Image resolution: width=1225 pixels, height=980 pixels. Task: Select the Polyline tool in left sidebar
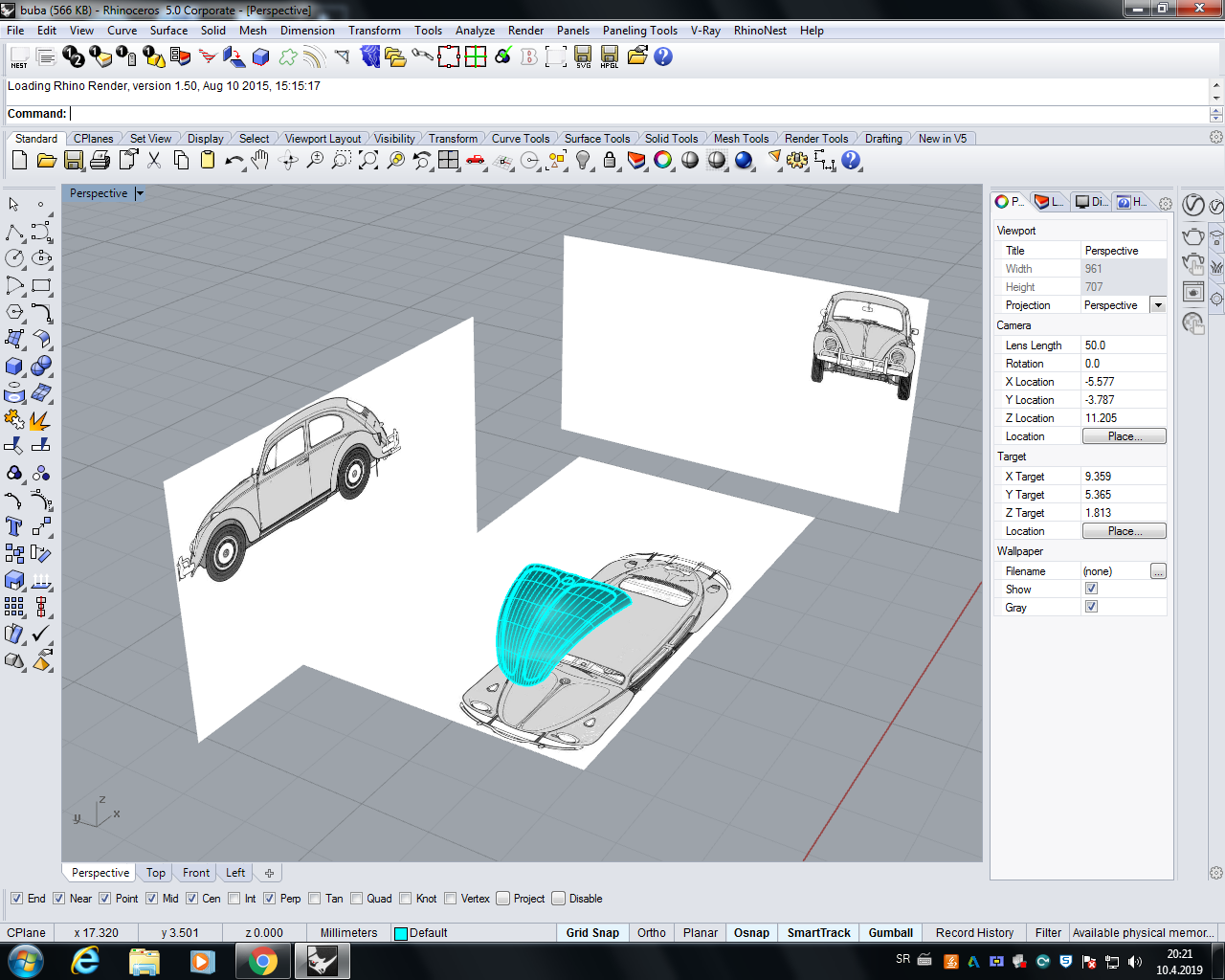(14, 232)
